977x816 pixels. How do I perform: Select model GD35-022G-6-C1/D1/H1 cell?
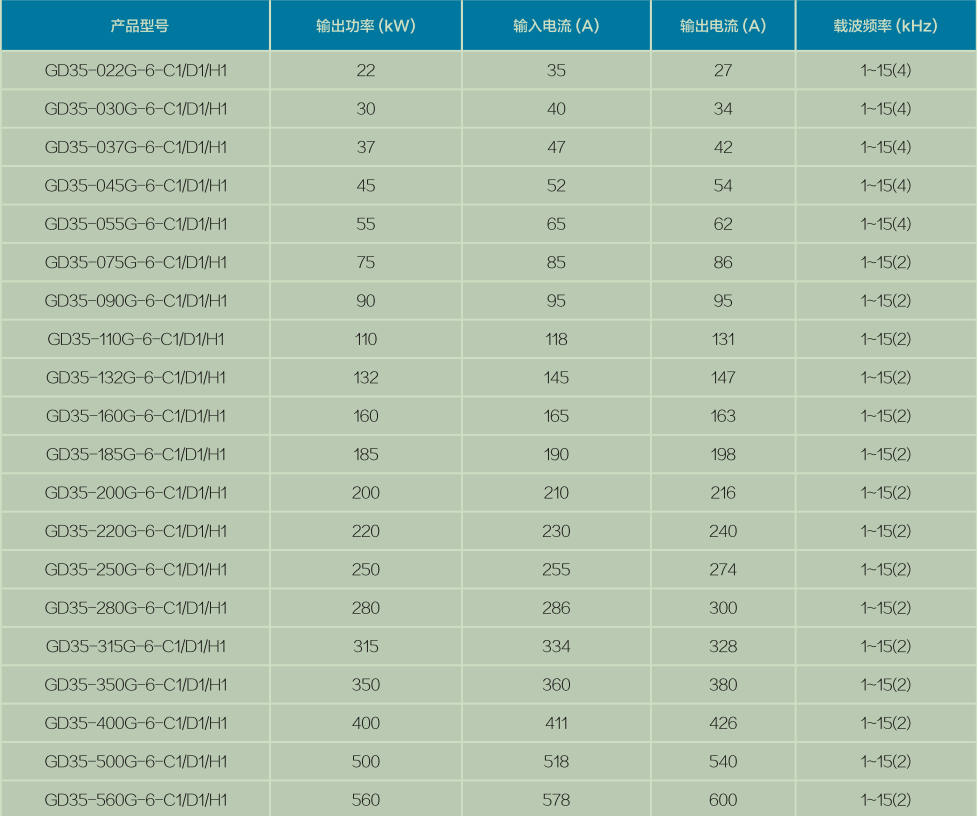pos(136,70)
